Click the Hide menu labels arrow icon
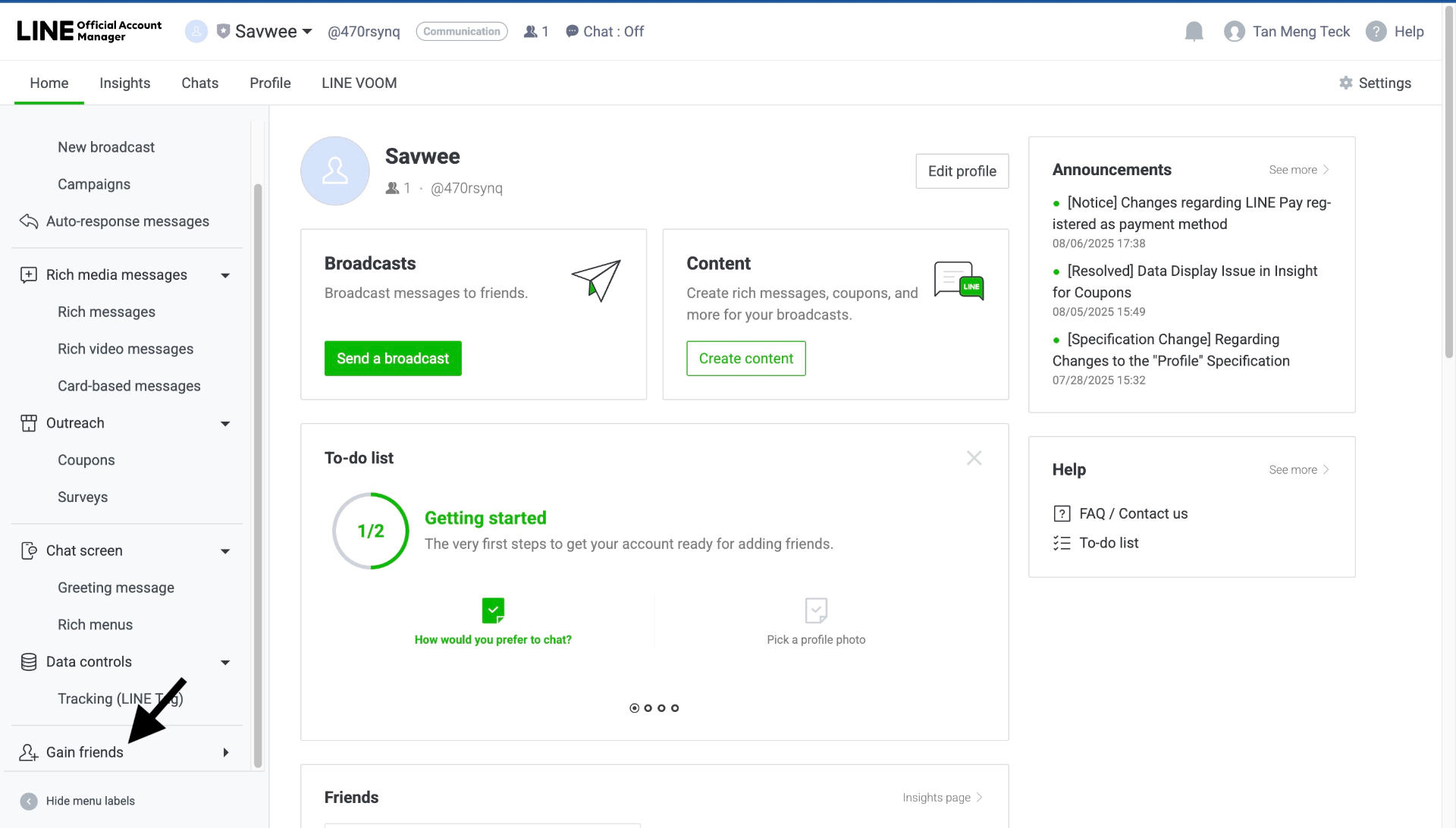The height and width of the screenshot is (828, 1456). [x=29, y=801]
